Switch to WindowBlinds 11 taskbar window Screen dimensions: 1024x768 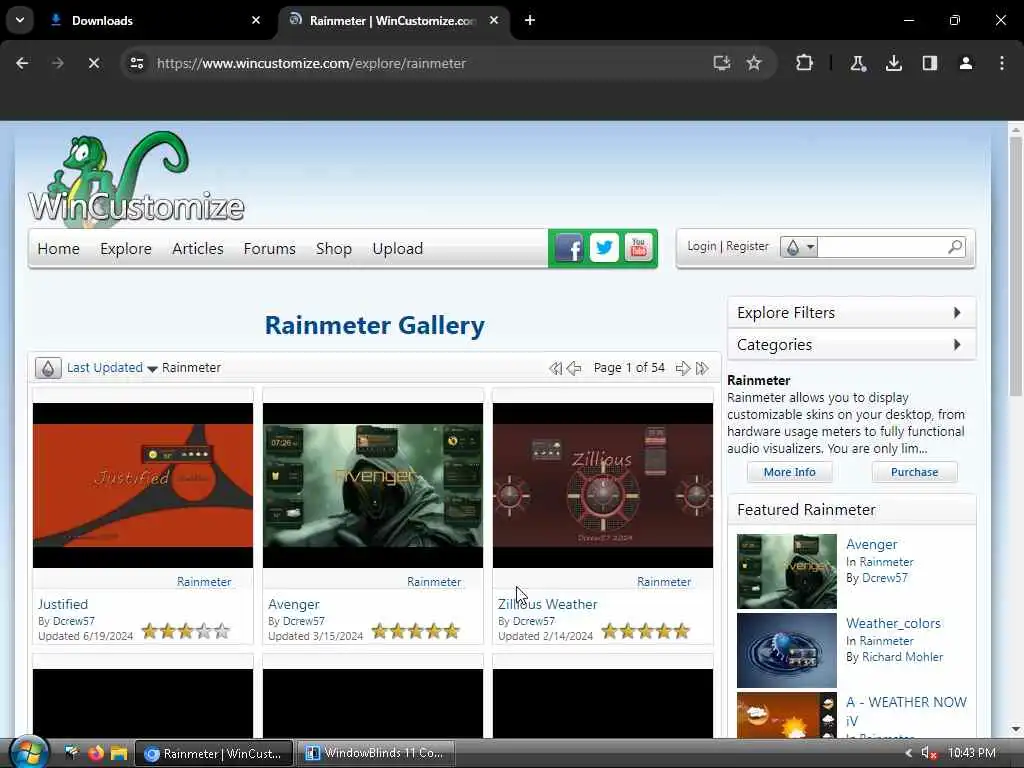tap(376, 753)
